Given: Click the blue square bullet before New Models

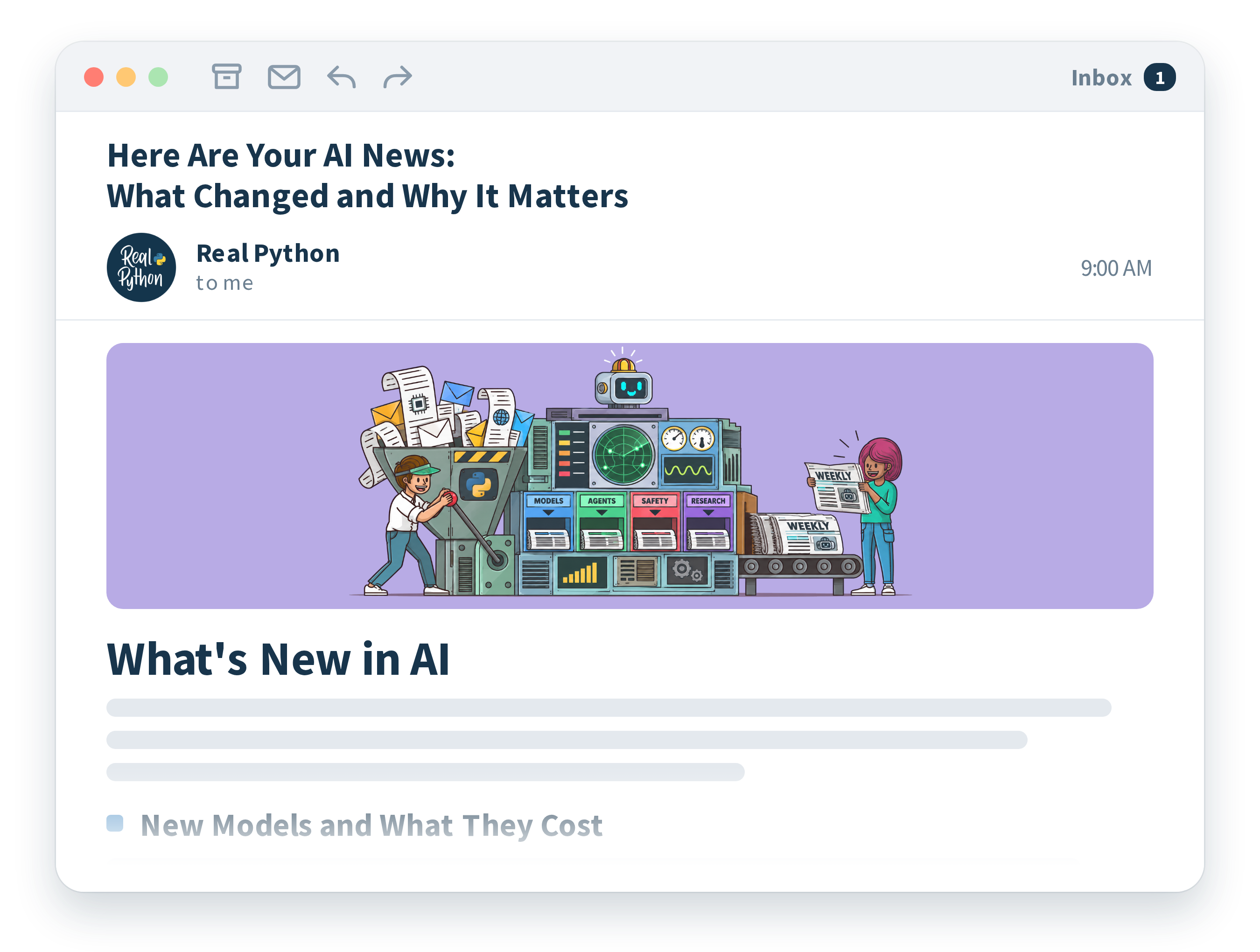Looking at the screenshot, I should (x=115, y=823).
